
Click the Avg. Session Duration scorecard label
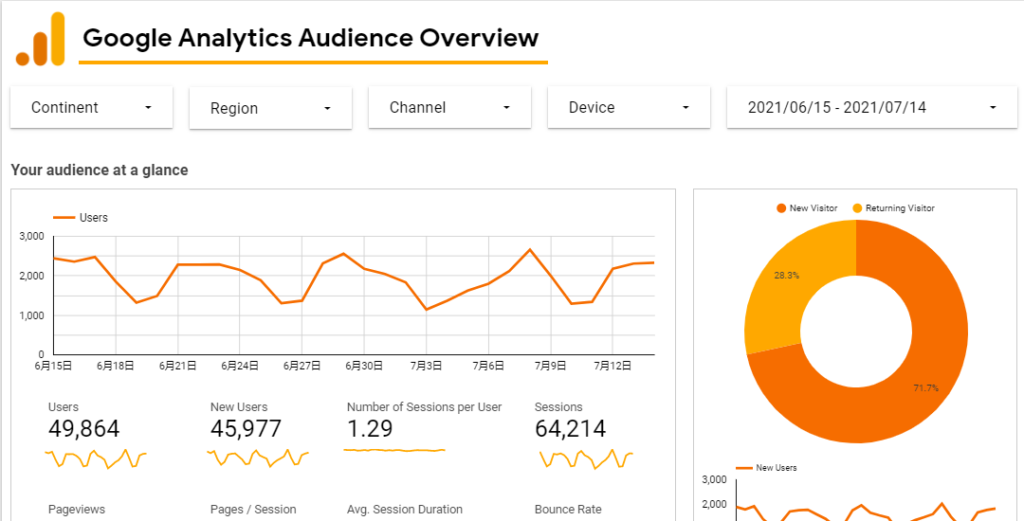click(405, 510)
